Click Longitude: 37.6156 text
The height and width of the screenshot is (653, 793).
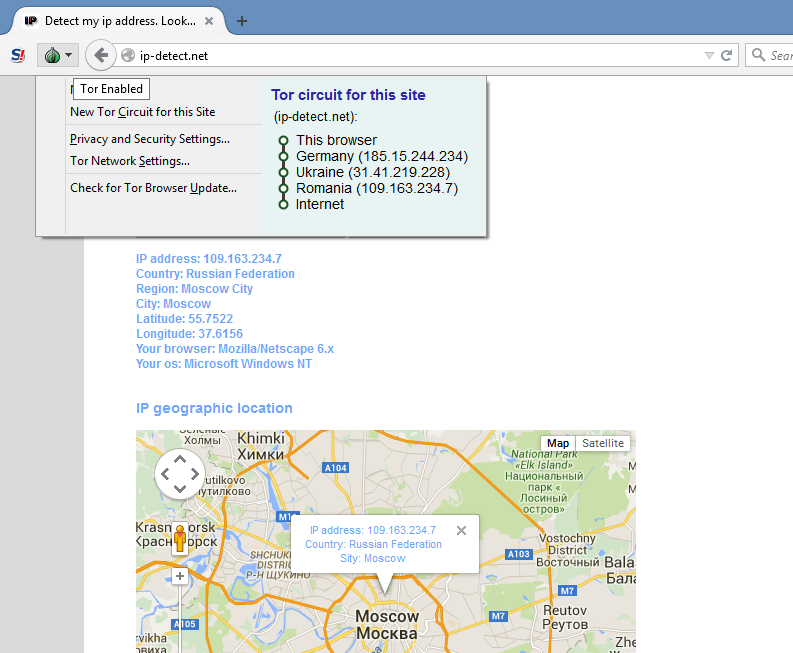[189, 334]
